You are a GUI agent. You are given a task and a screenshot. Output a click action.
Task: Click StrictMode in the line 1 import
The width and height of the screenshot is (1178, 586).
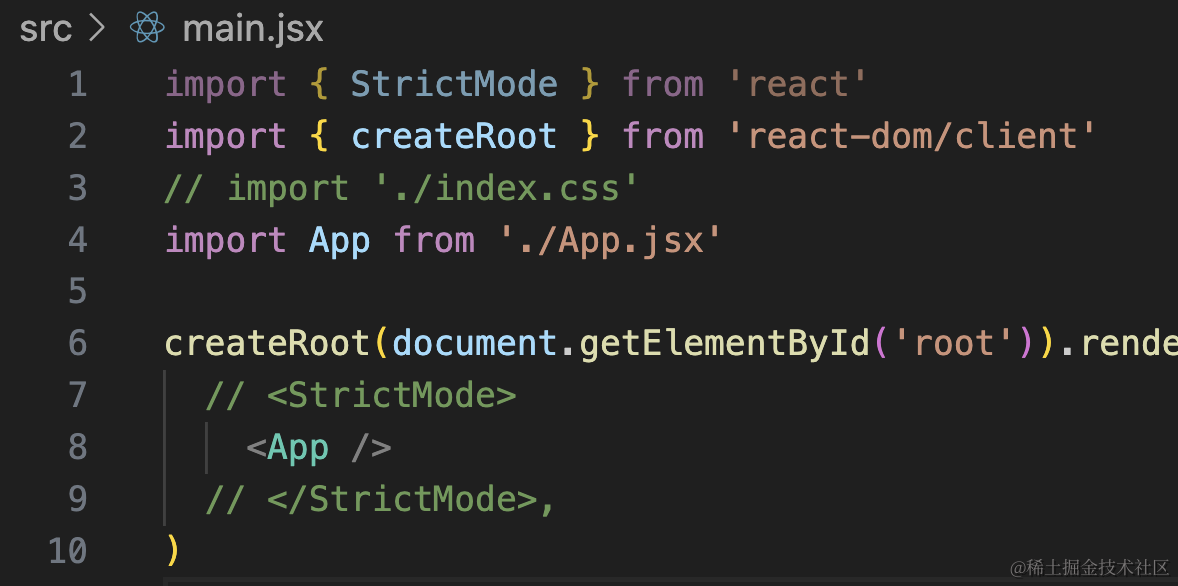pyautogui.click(x=455, y=83)
